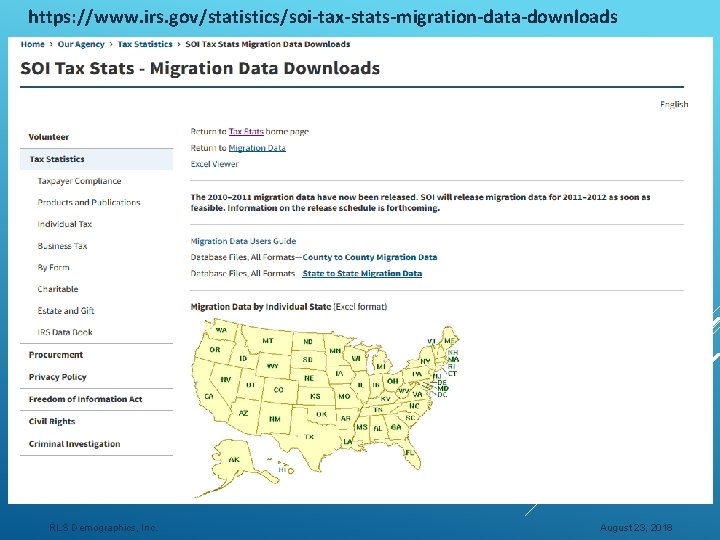Select Kansas (KS) on the map
Viewport: 720px width, 540px height.
coord(315,396)
